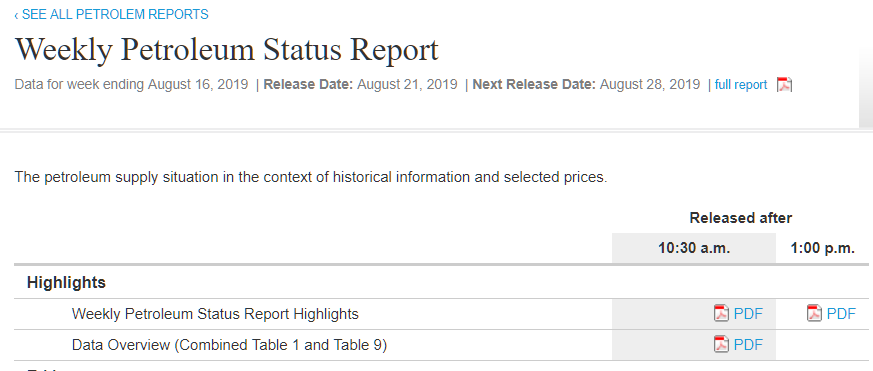Click the Next Release Date August 28 text
The image size is (873, 371).
pyautogui.click(x=586, y=85)
